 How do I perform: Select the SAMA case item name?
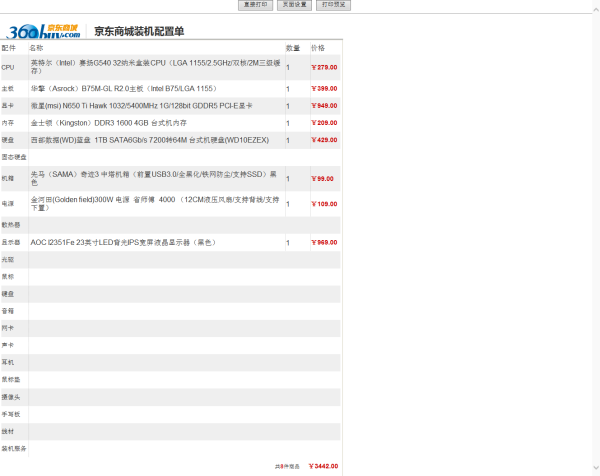tap(154, 178)
